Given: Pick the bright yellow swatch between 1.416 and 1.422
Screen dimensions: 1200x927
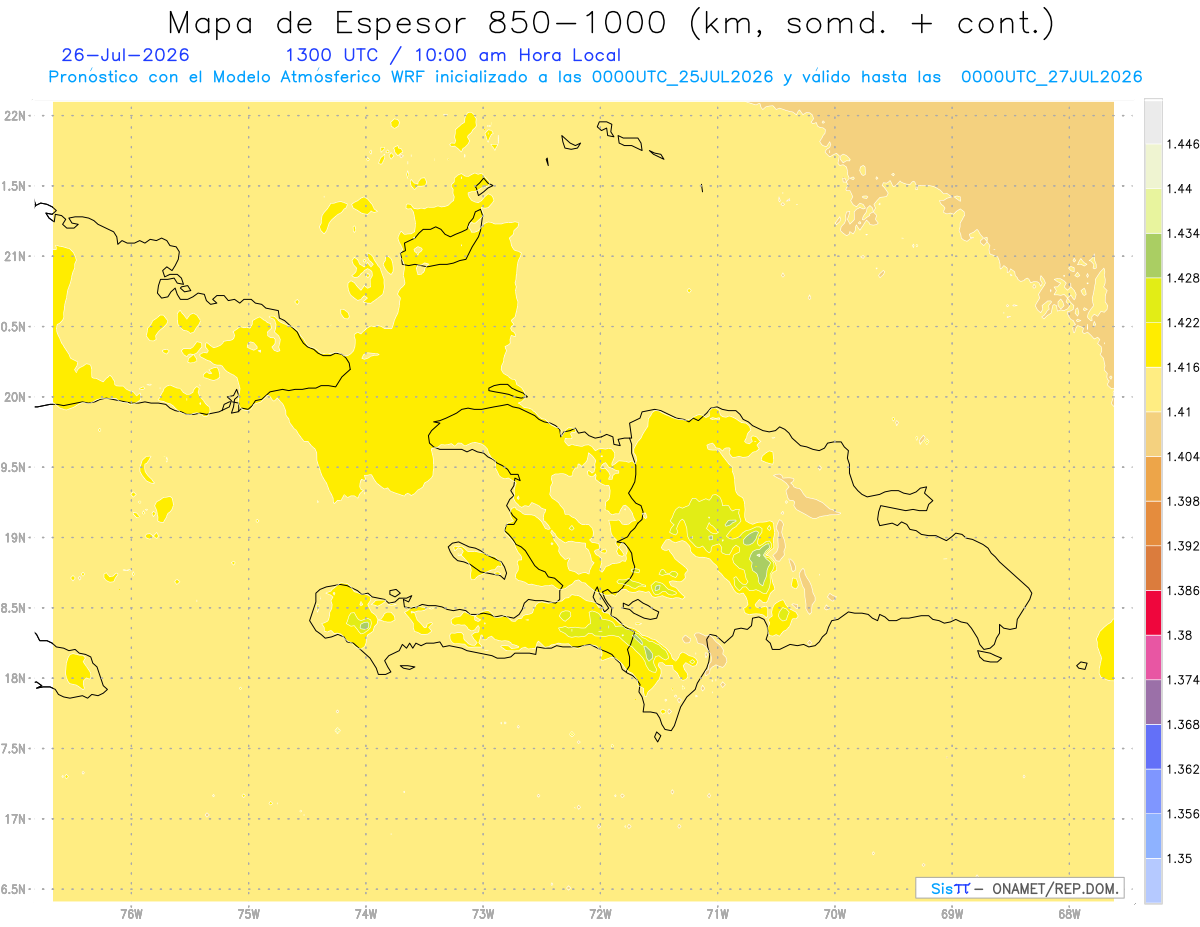Looking at the screenshot, I should coord(1153,345).
